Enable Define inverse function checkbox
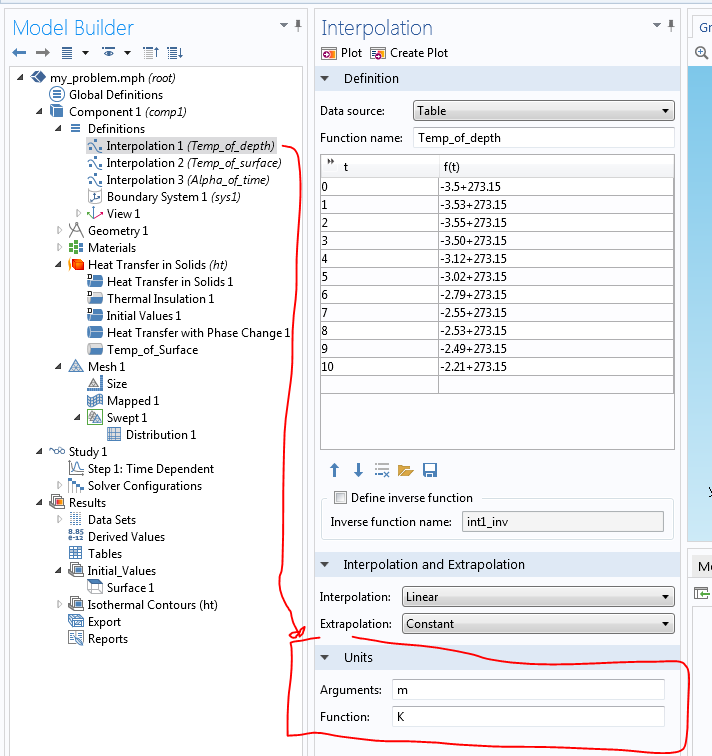The width and height of the screenshot is (712, 756). pos(341,498)
